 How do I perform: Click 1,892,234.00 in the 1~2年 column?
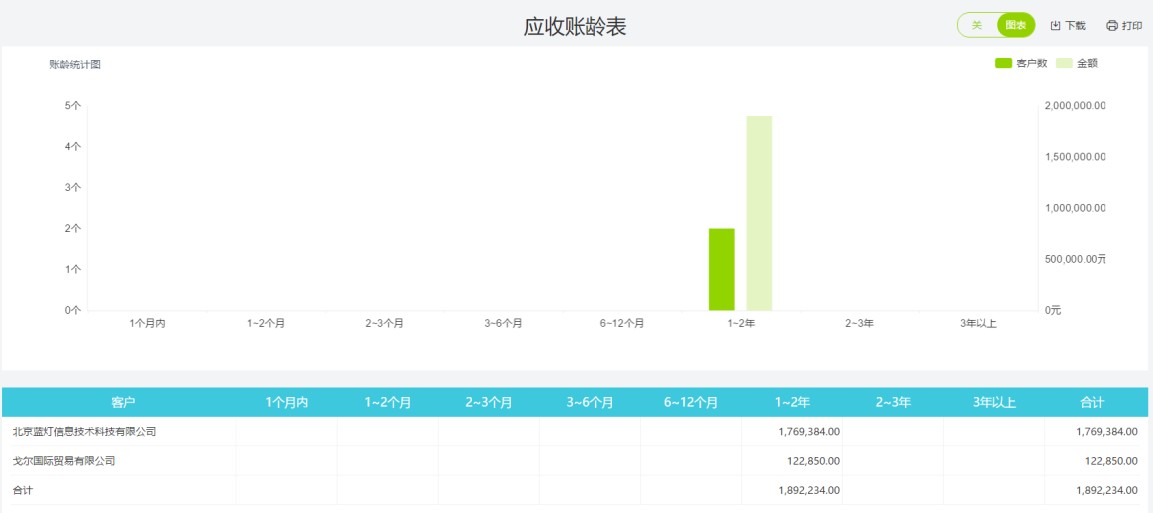pyautogui.click(x=809, y=489)
